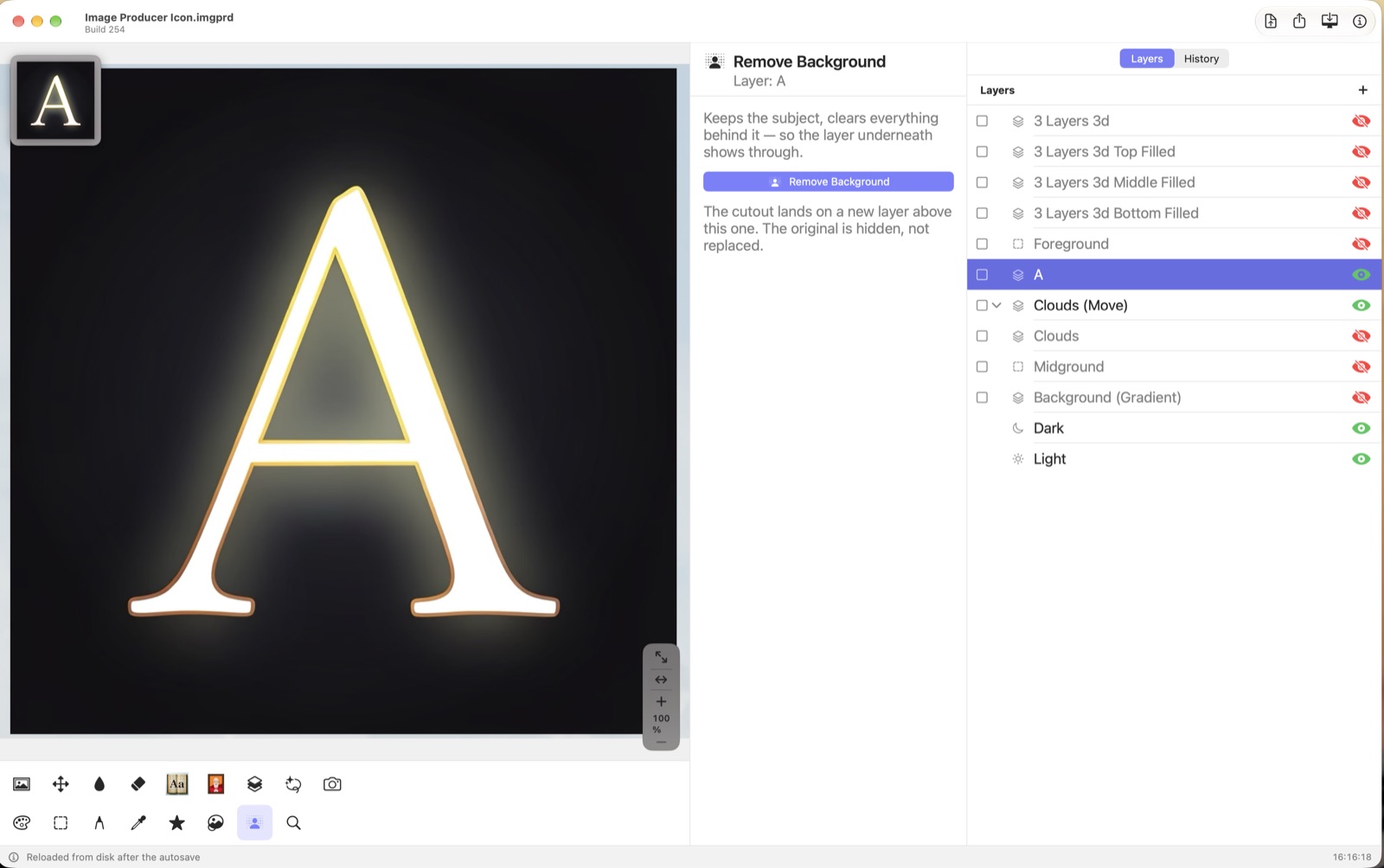Click the camera snapshot tool
The image size is (1384, 868).
[x=332, y=784]
